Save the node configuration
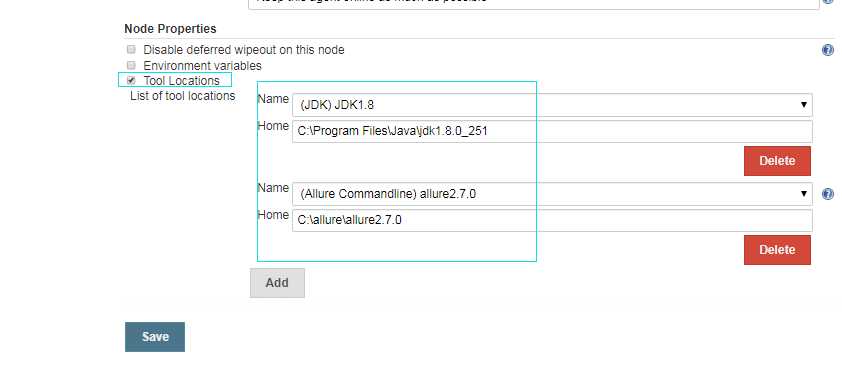 155,337
